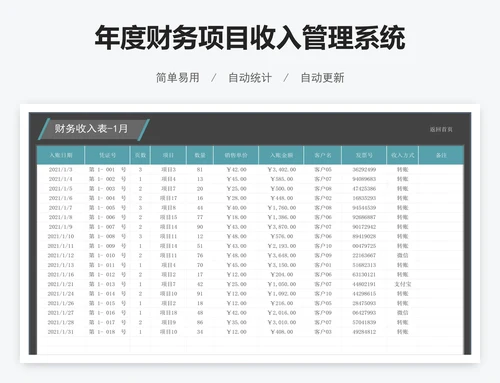Click the 入账日期 column header
Image resolution: width=500 pixels, height=383 pixels.
coord(61,155)
